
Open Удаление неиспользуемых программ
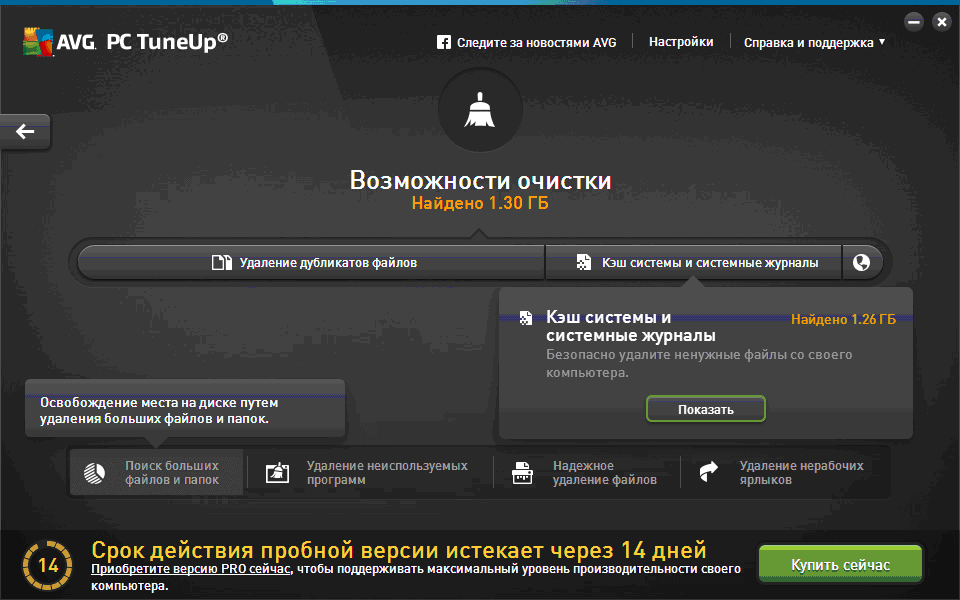click(370, 473)
